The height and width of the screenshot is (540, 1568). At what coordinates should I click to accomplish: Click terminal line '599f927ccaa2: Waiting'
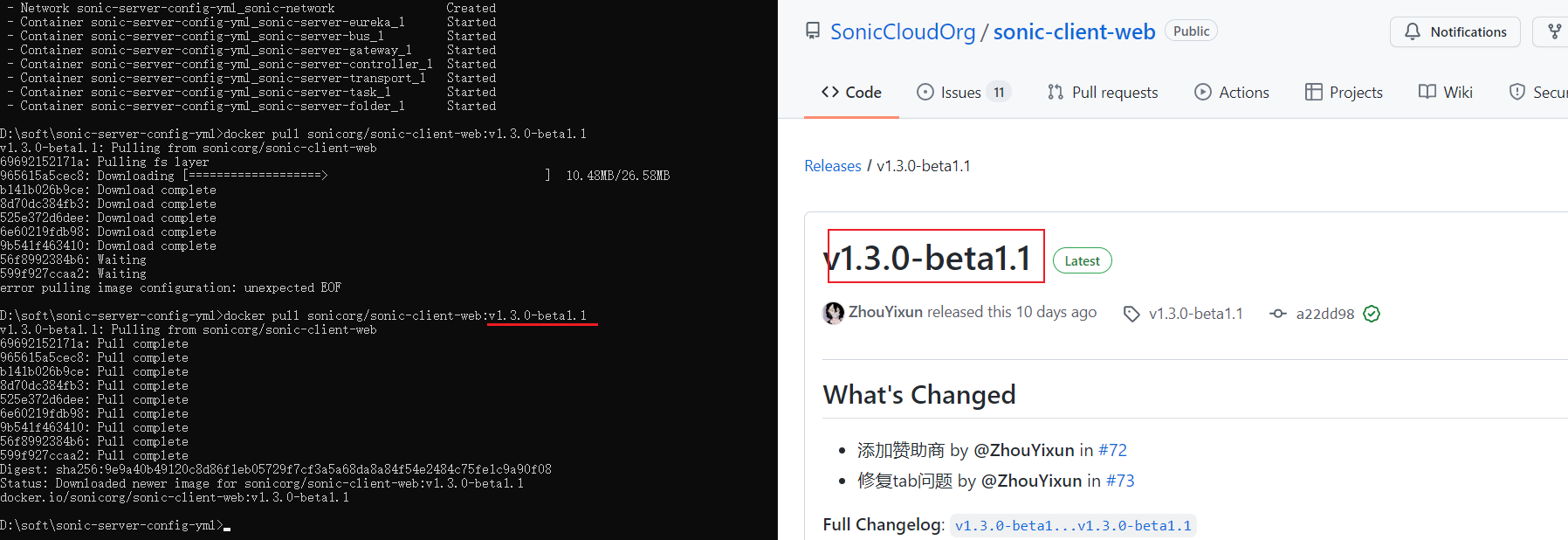[73, 273]
